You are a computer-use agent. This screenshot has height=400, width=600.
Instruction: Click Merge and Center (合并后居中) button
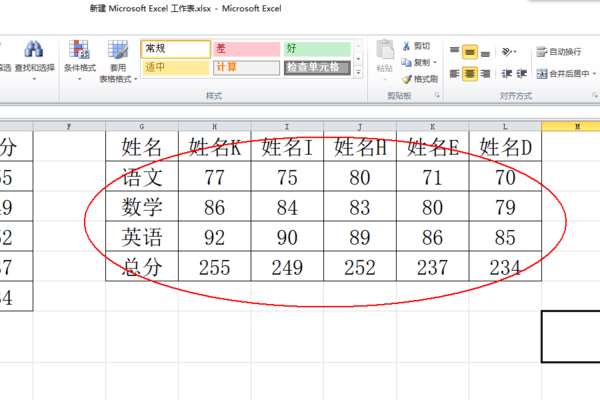point(562,73)
